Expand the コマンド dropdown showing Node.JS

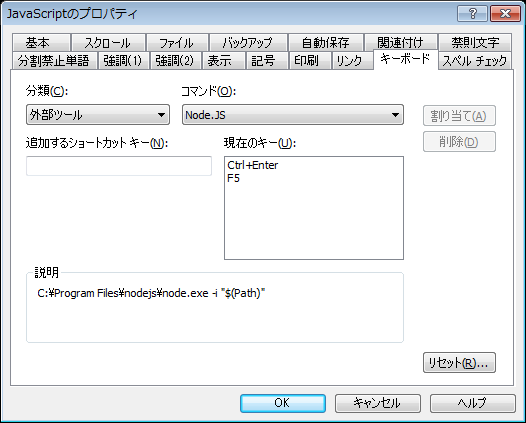(293, 115)
